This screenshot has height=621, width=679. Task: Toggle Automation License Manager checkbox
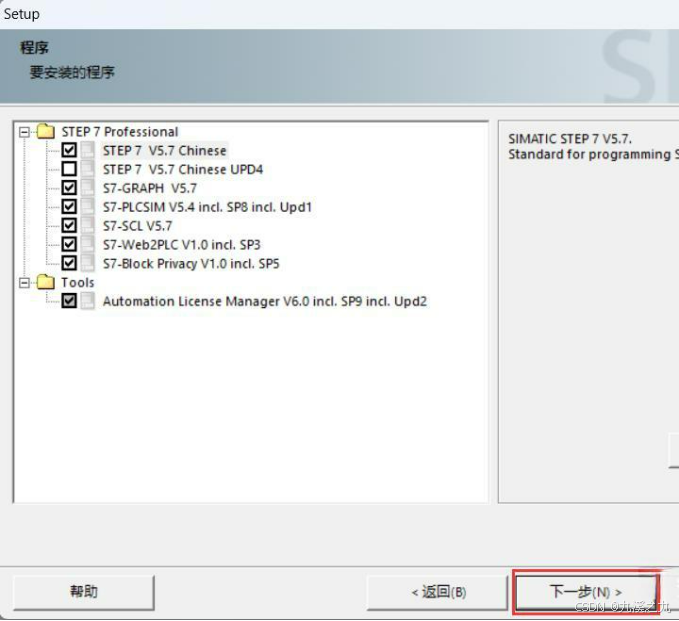click(x=69, y=301)
